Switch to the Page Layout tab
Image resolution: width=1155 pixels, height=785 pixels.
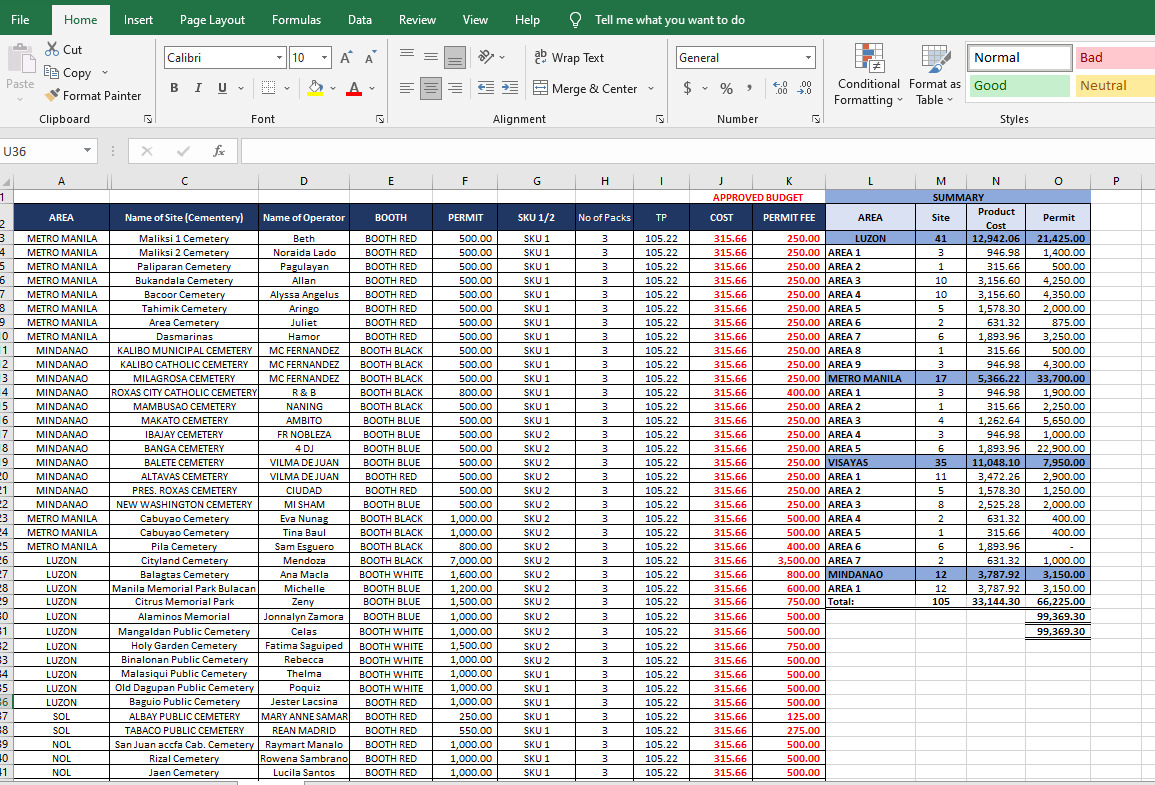tap(212, 20)
